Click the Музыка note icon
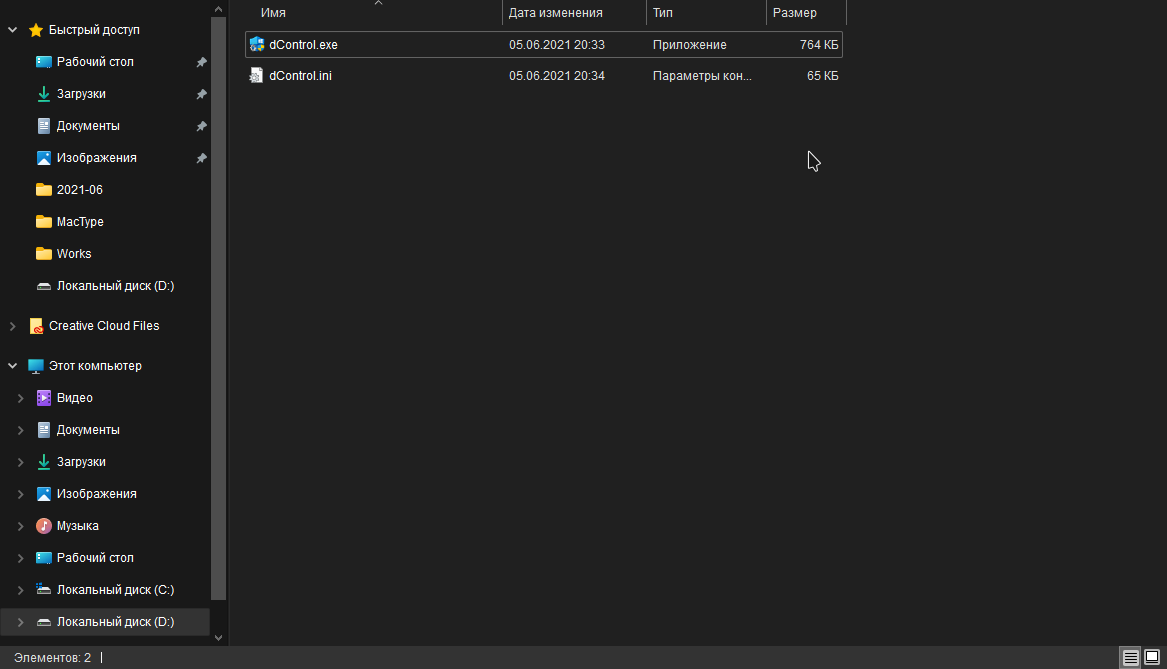Image resolution: width=1167 pixels, height=669 pixels. 44,526
